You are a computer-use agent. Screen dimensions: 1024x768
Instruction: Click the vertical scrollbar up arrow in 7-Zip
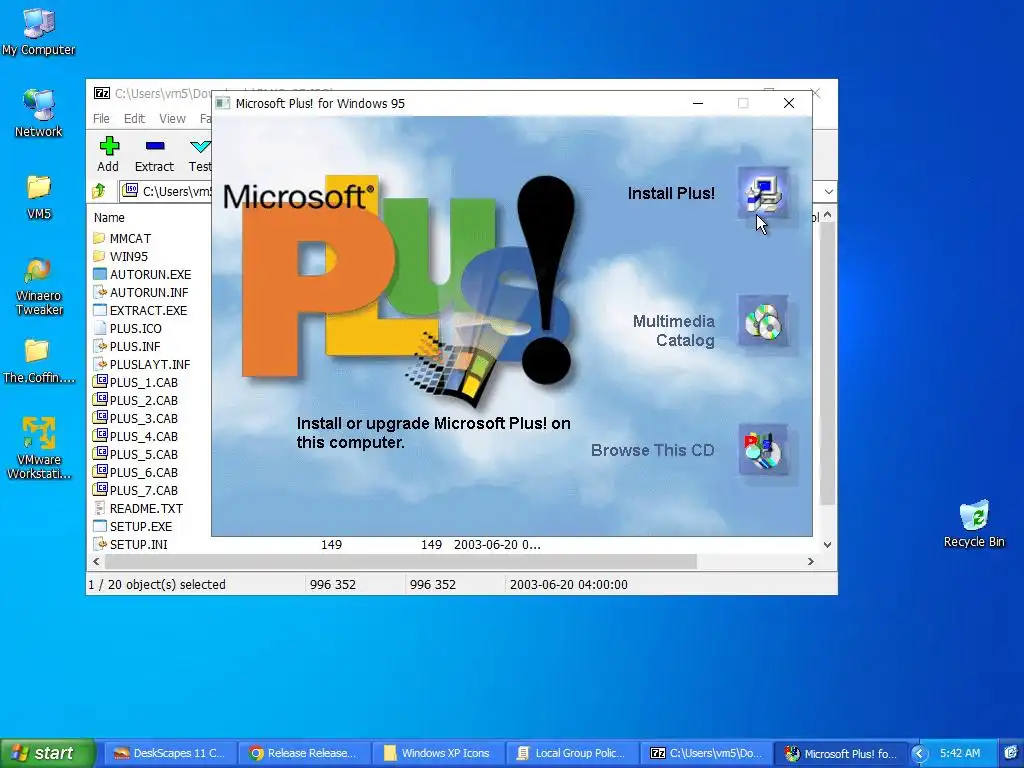[x=827, y=215]
